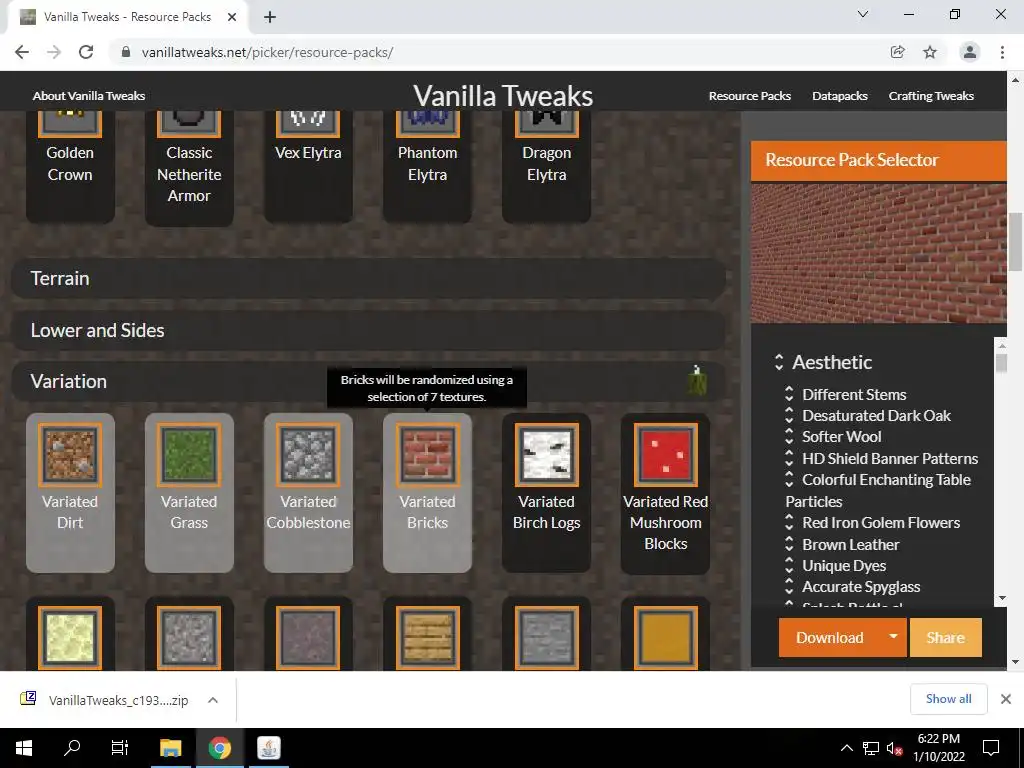Image resolution: width=1024 pixels, height=768 pixels.
Task: Click the gravel texture icon in bottom row
Action: (x=189, y=637)
